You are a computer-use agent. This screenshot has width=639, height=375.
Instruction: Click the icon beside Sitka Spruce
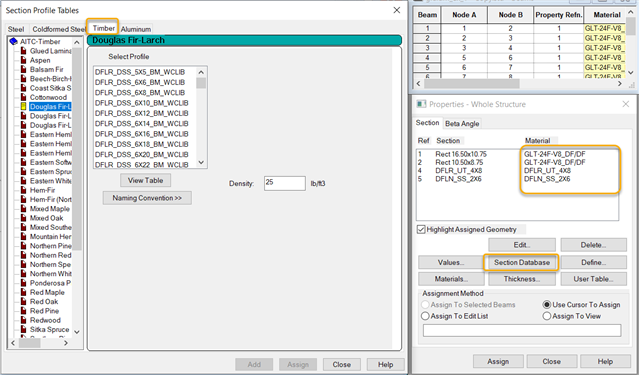[x=24, y=329]
